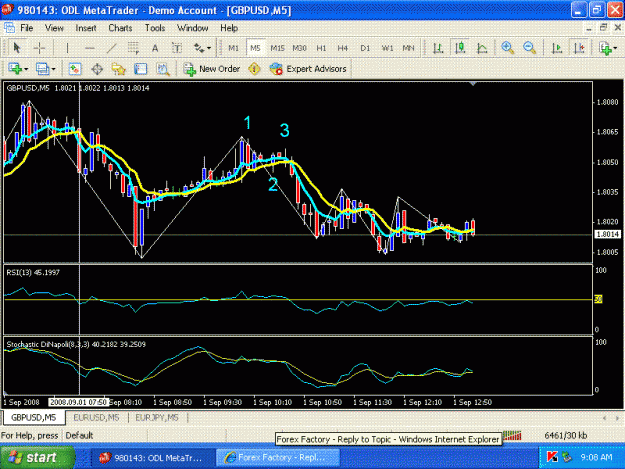Screen dimensions: 625x469
Task: Toggle candlestick chart display mode
Action: 460,48
